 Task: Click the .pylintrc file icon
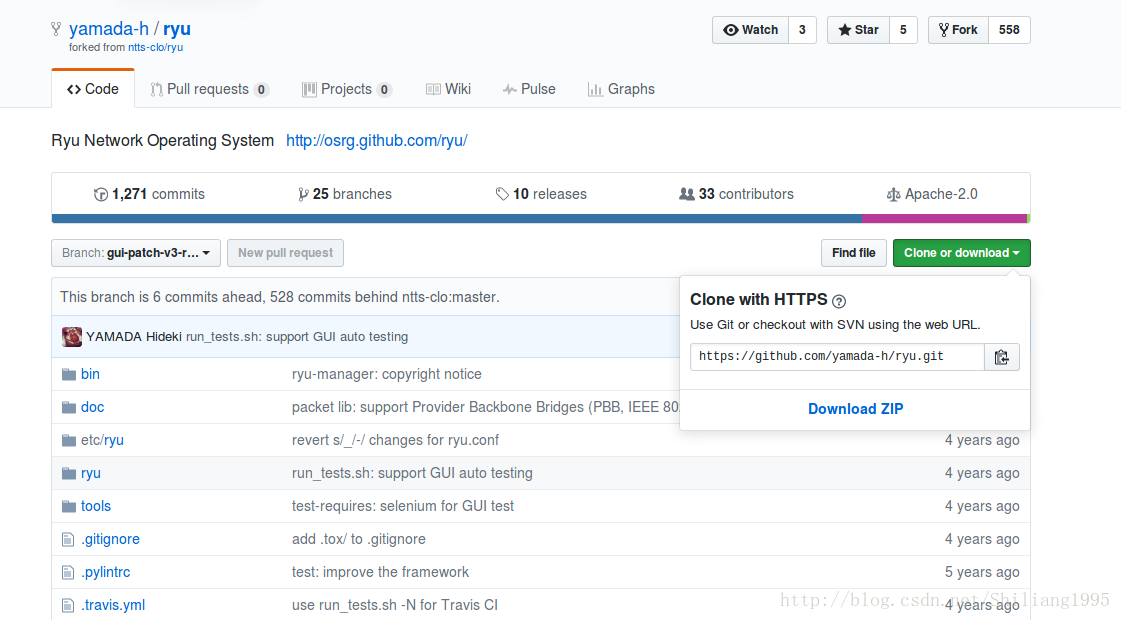point(68,572)
